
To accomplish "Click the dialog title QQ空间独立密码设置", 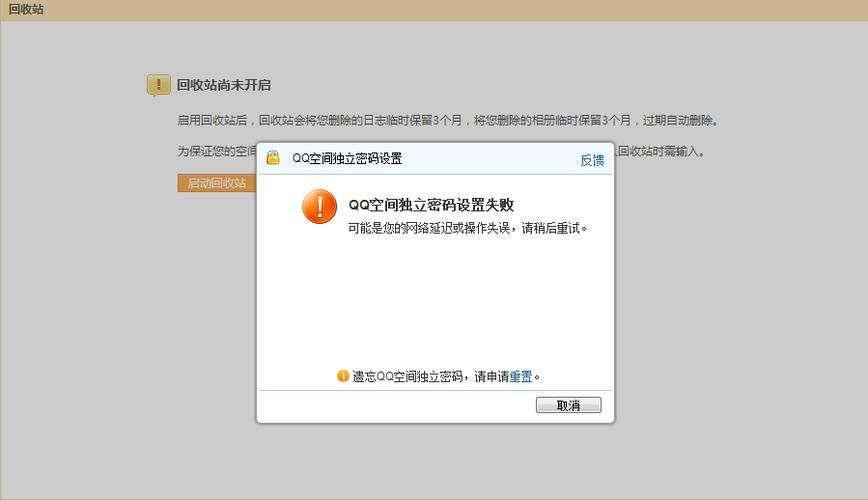I will (x=347, y=158).
